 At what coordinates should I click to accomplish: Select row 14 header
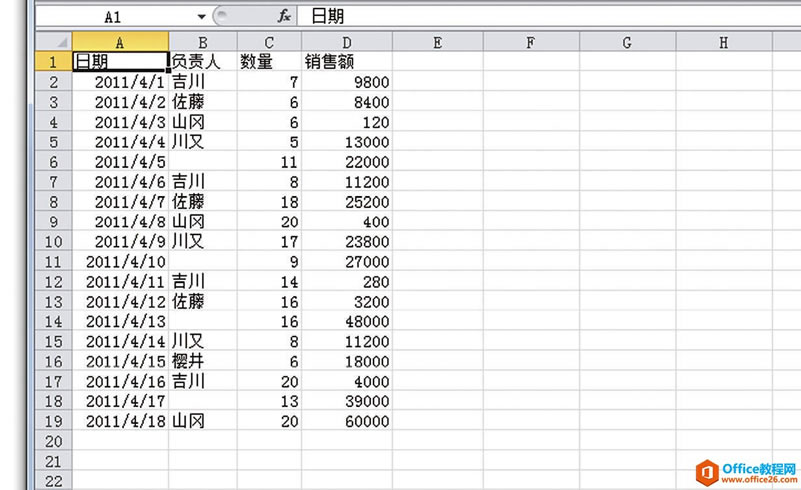54,321
